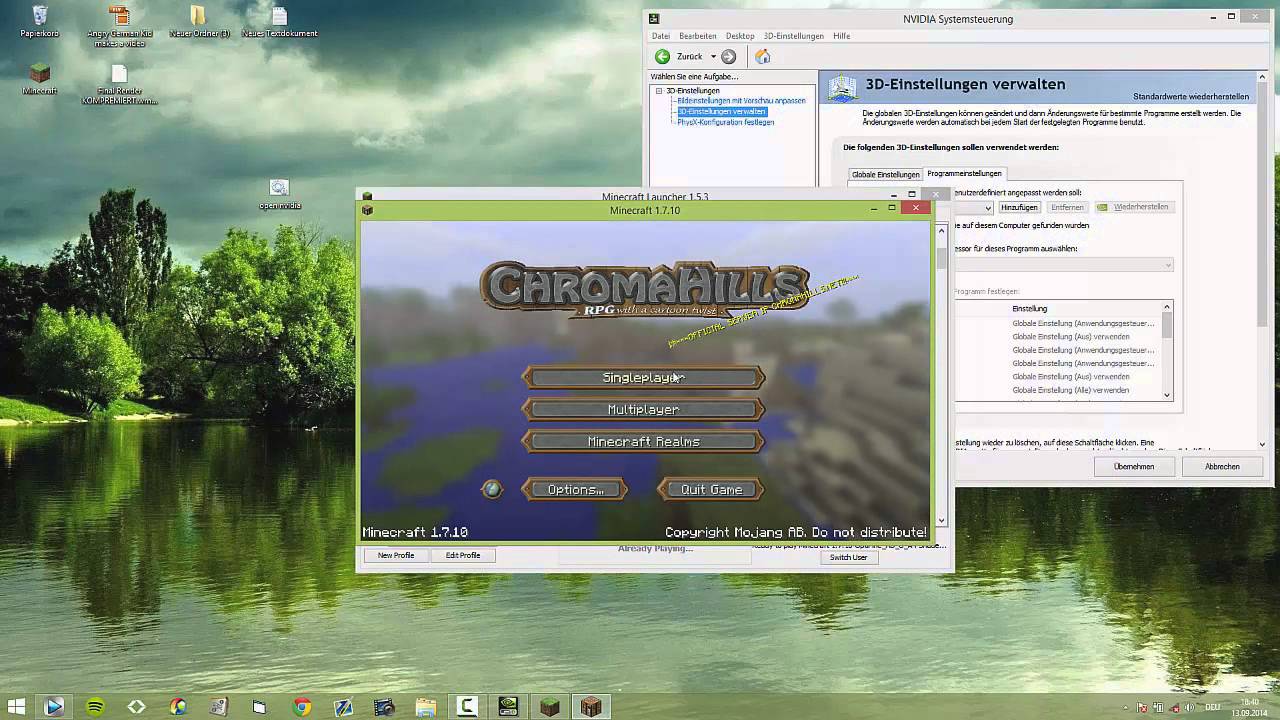The image size is (1280, 720).
Task: Click Switch User in Minecraft Launcher
Action: point(848,557)
